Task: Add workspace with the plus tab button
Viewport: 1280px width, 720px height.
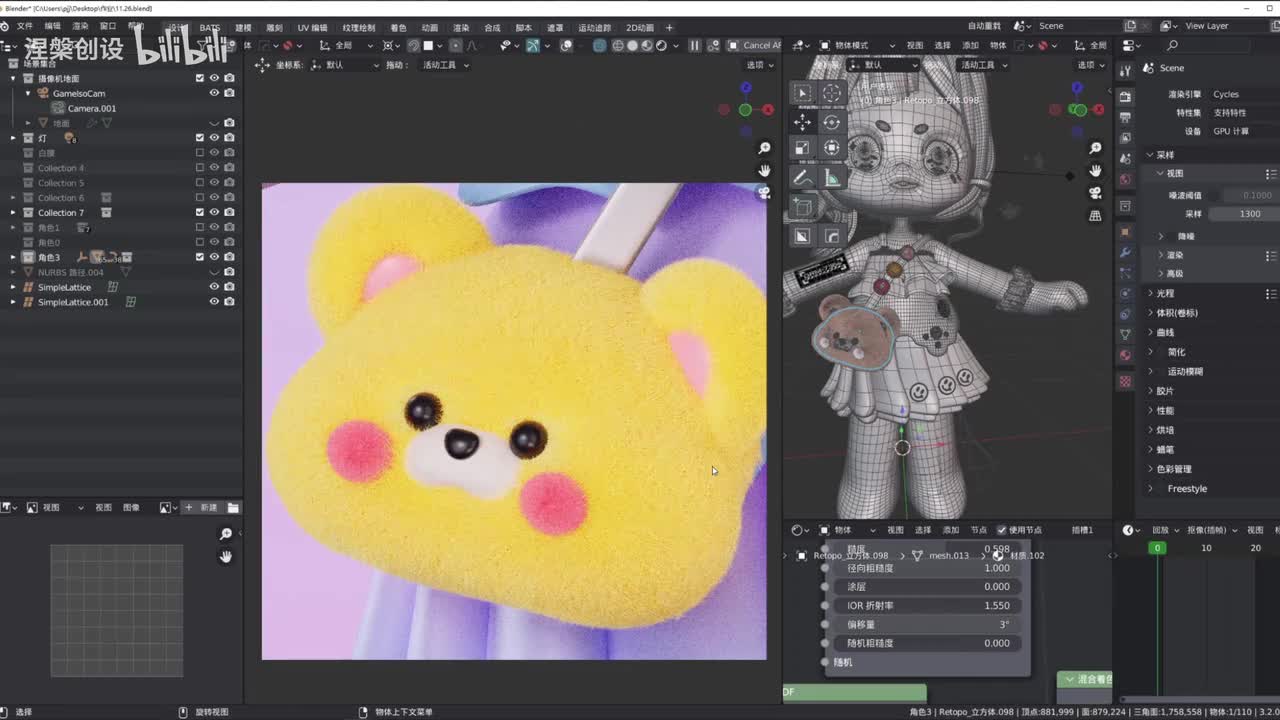Action: pos(669,27)
